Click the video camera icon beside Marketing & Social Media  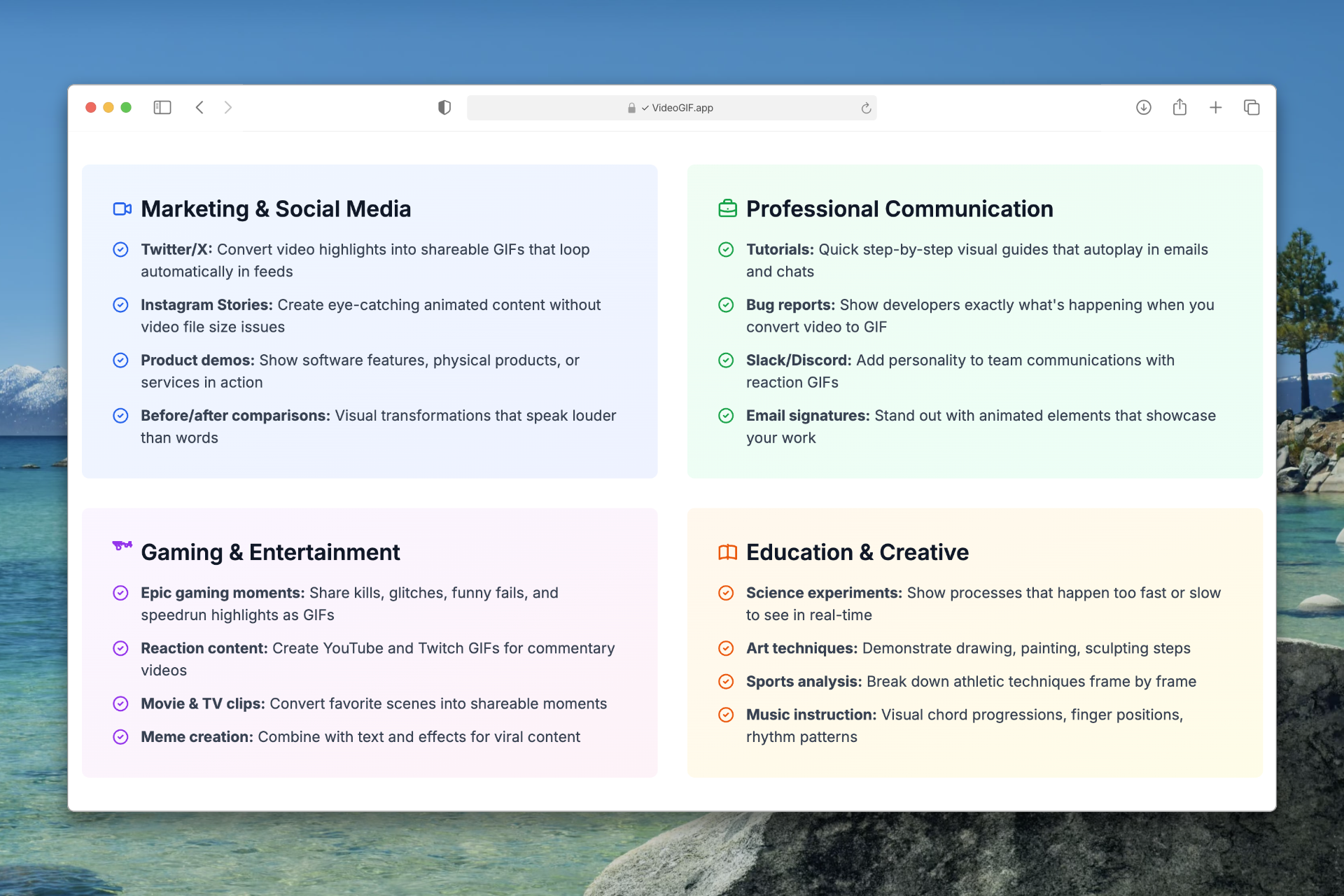[122, 209]
